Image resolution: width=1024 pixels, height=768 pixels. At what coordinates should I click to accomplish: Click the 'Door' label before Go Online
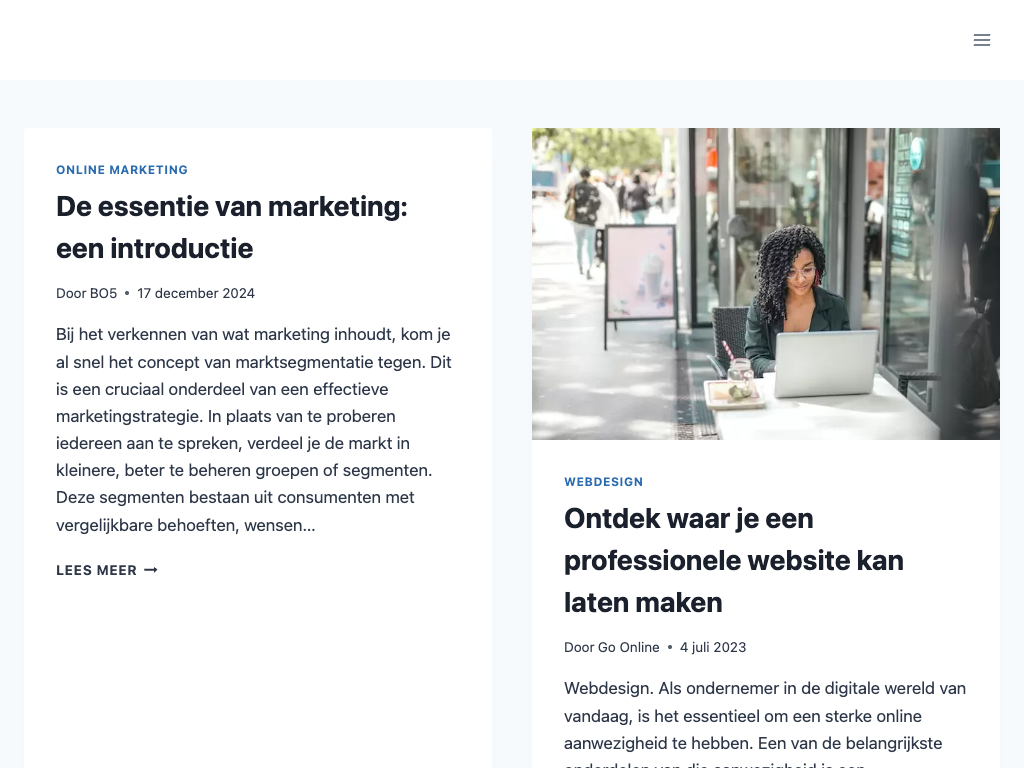tap(579, 647)
